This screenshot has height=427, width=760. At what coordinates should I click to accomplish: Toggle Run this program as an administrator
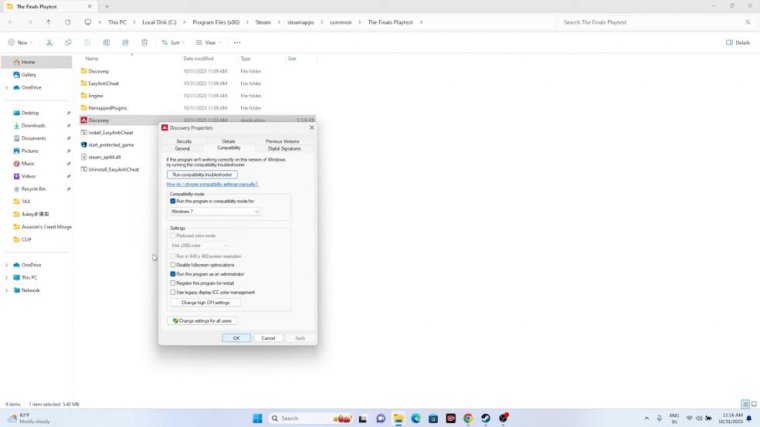coord(173,273)
